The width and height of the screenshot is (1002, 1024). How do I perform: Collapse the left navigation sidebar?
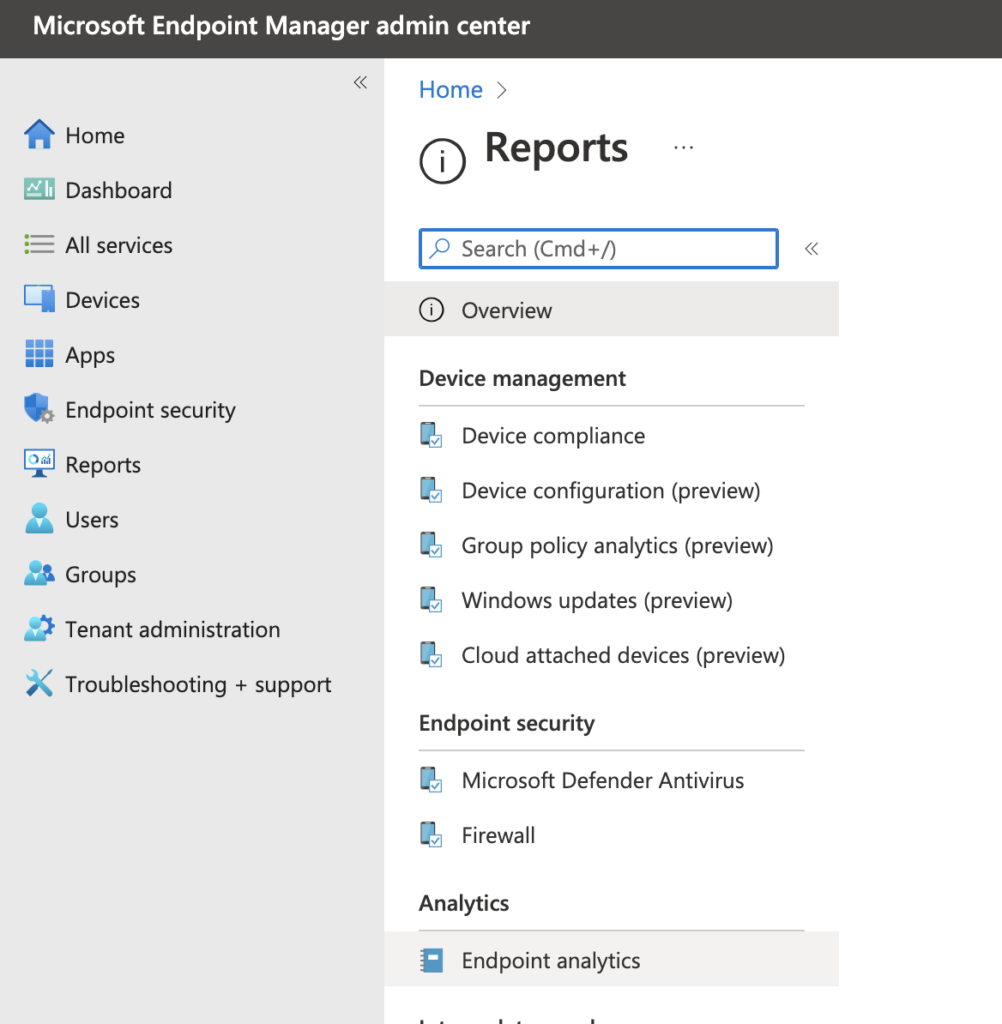[360, 82]
